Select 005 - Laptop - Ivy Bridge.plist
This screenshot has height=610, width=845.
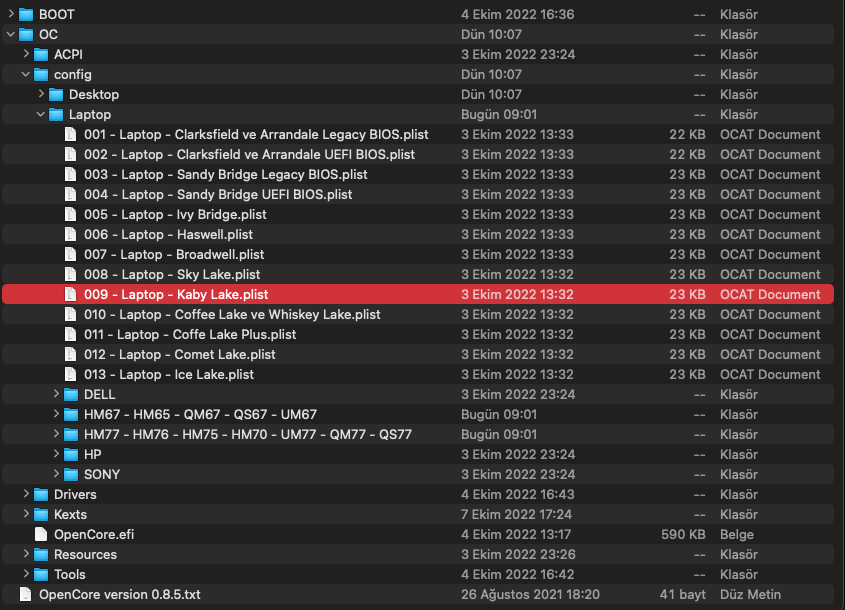[418, 214]
